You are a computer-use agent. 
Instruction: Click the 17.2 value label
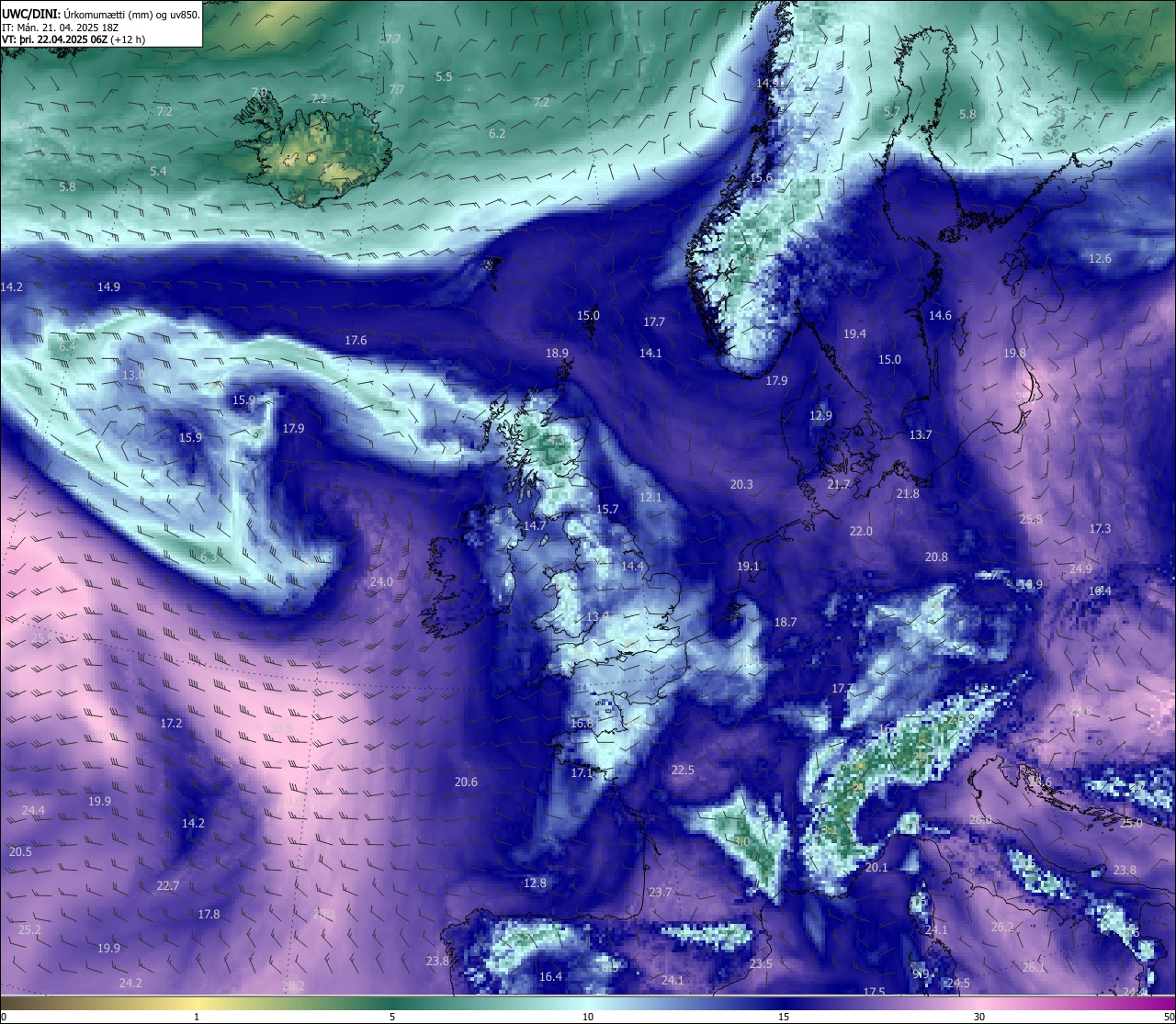coord(171,724)
